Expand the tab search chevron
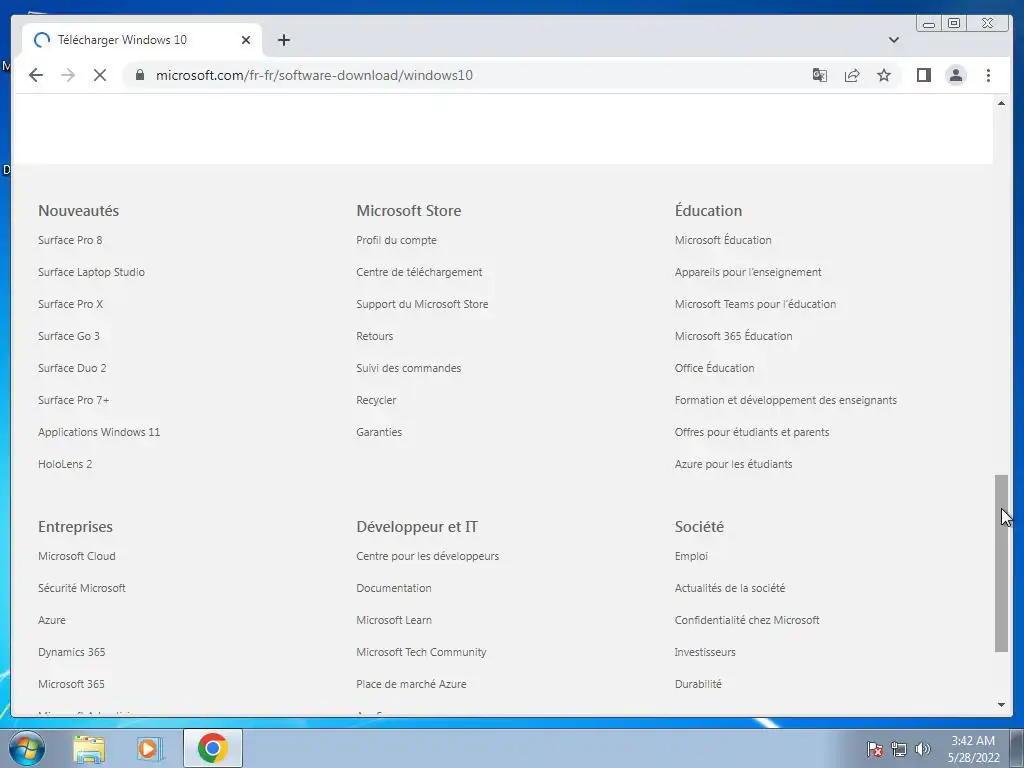 (x=894, y=40)
